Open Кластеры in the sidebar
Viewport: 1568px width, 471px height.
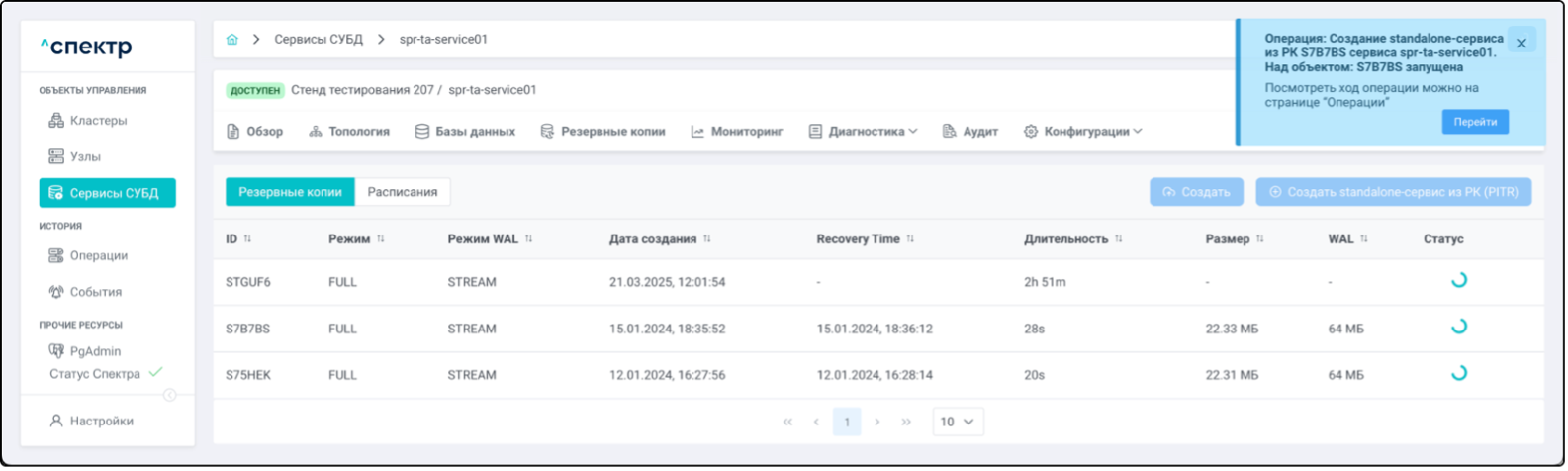(97, 121)
